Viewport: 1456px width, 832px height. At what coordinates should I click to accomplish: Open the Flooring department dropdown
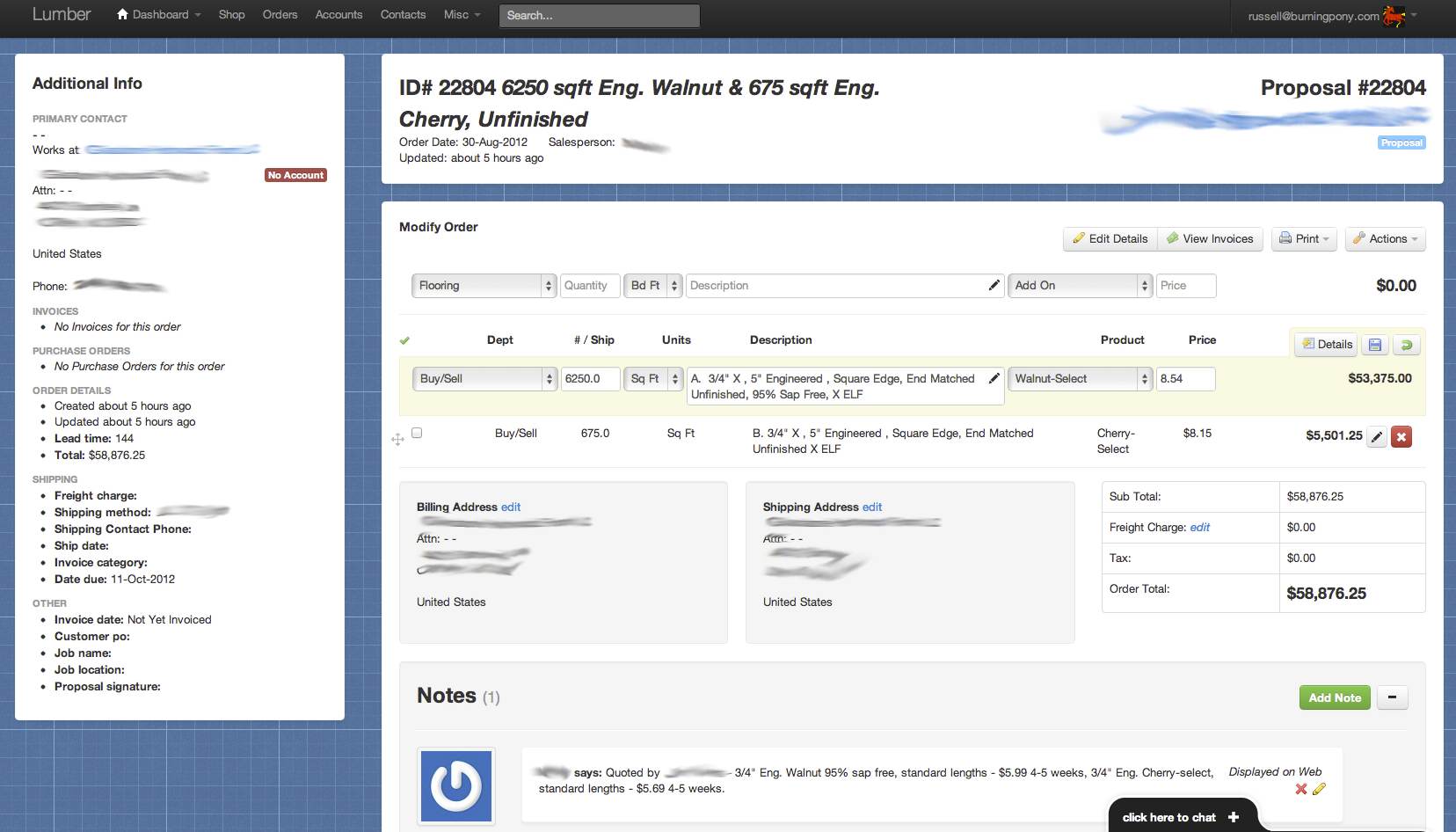coord(484,286)
